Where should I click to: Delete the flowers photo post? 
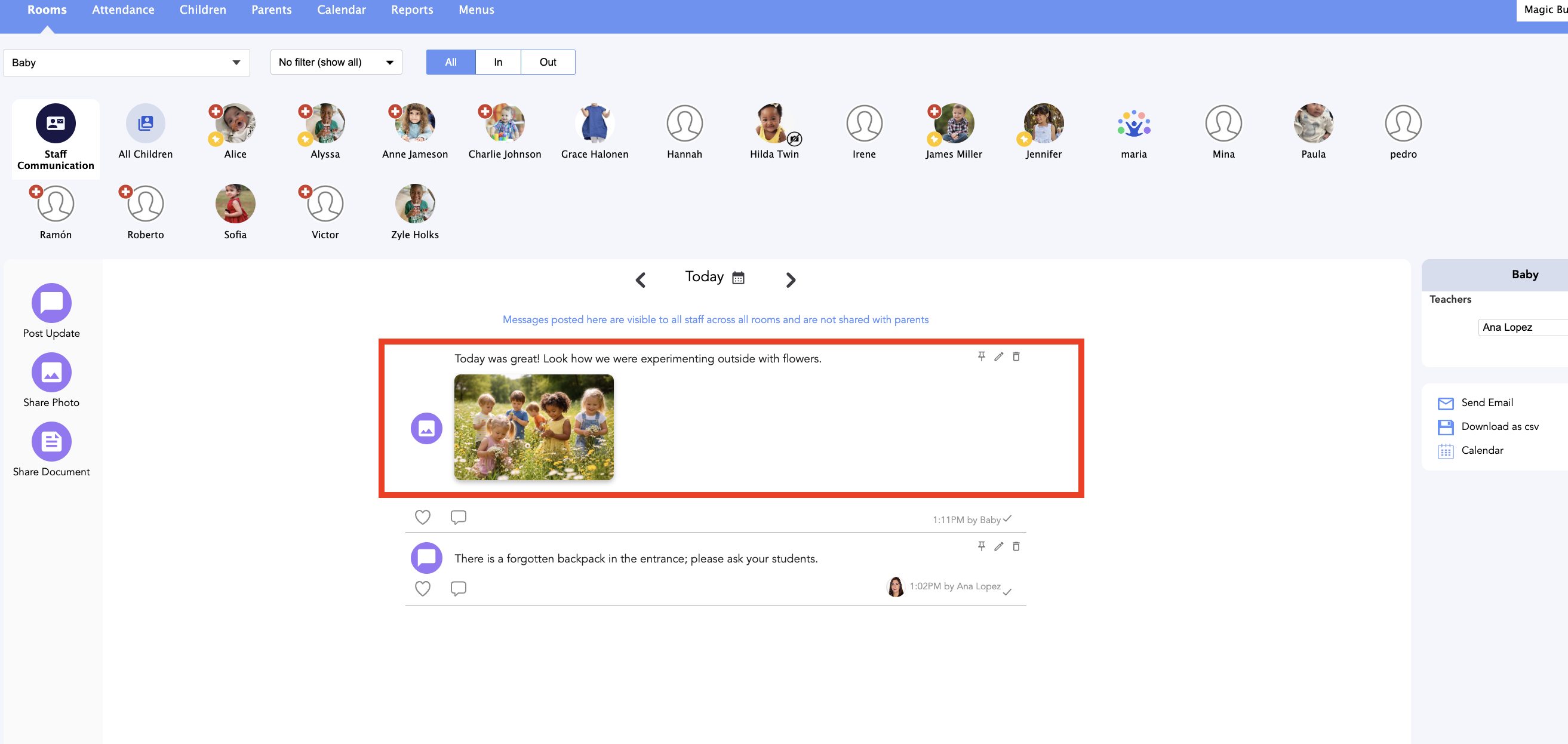point(1016,356)
